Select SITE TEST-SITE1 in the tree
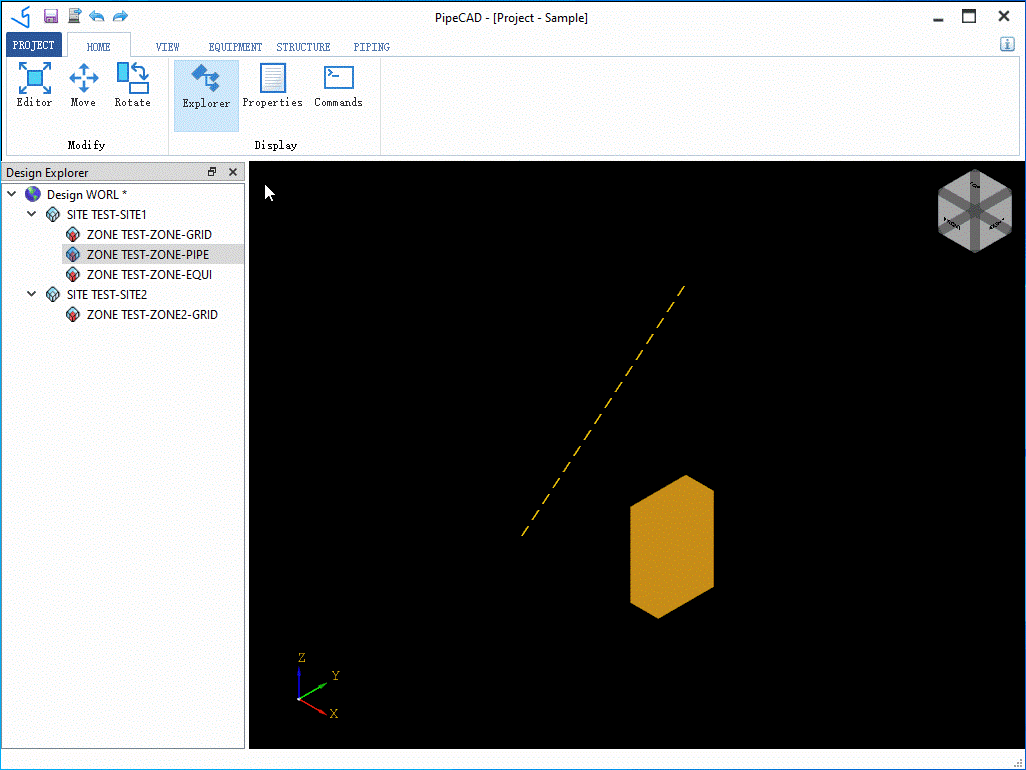The height and width of the screenshot is (770, 1026). [x=107, y=215]
